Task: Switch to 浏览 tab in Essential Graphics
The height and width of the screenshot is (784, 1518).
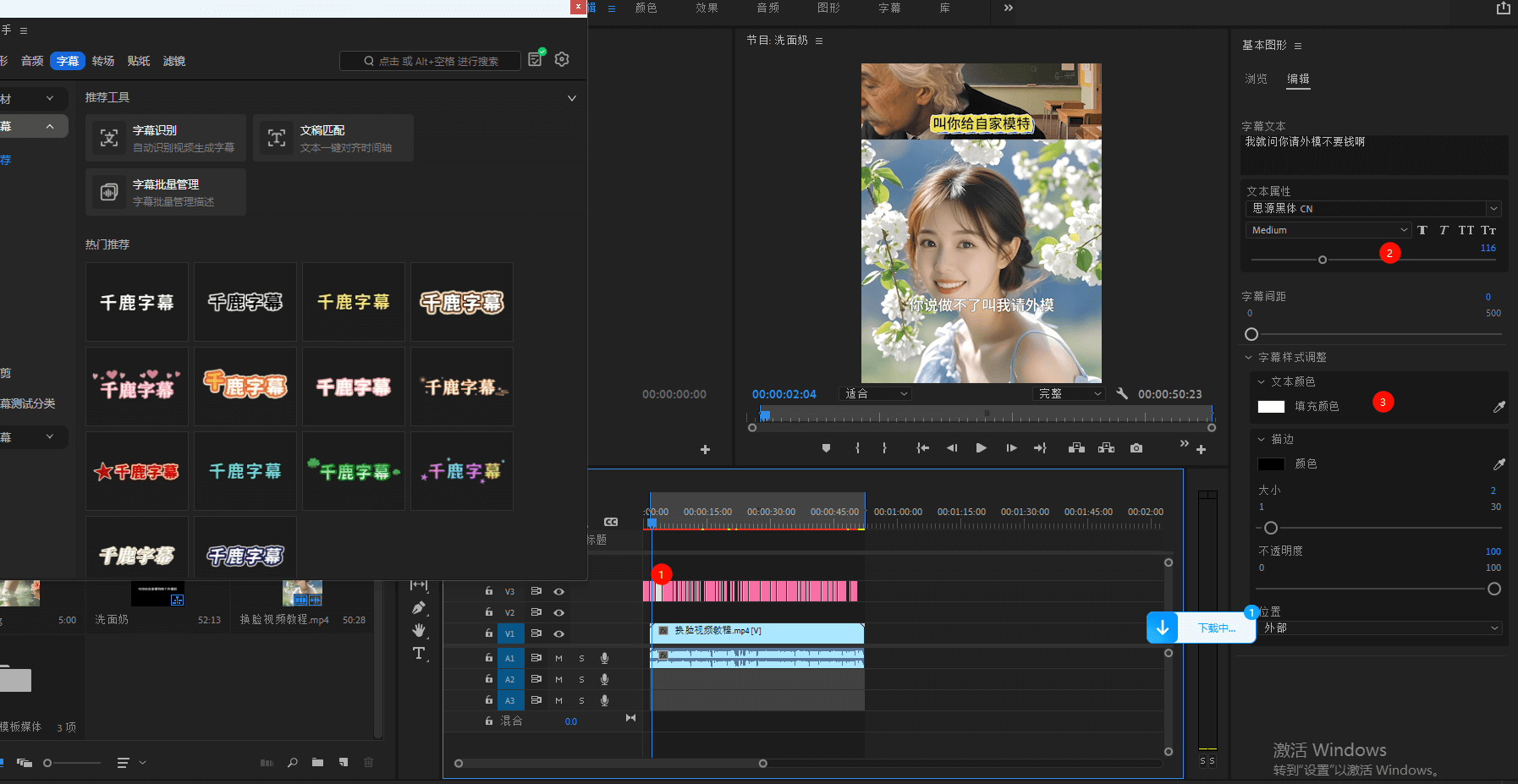Action: [1256, 79]
